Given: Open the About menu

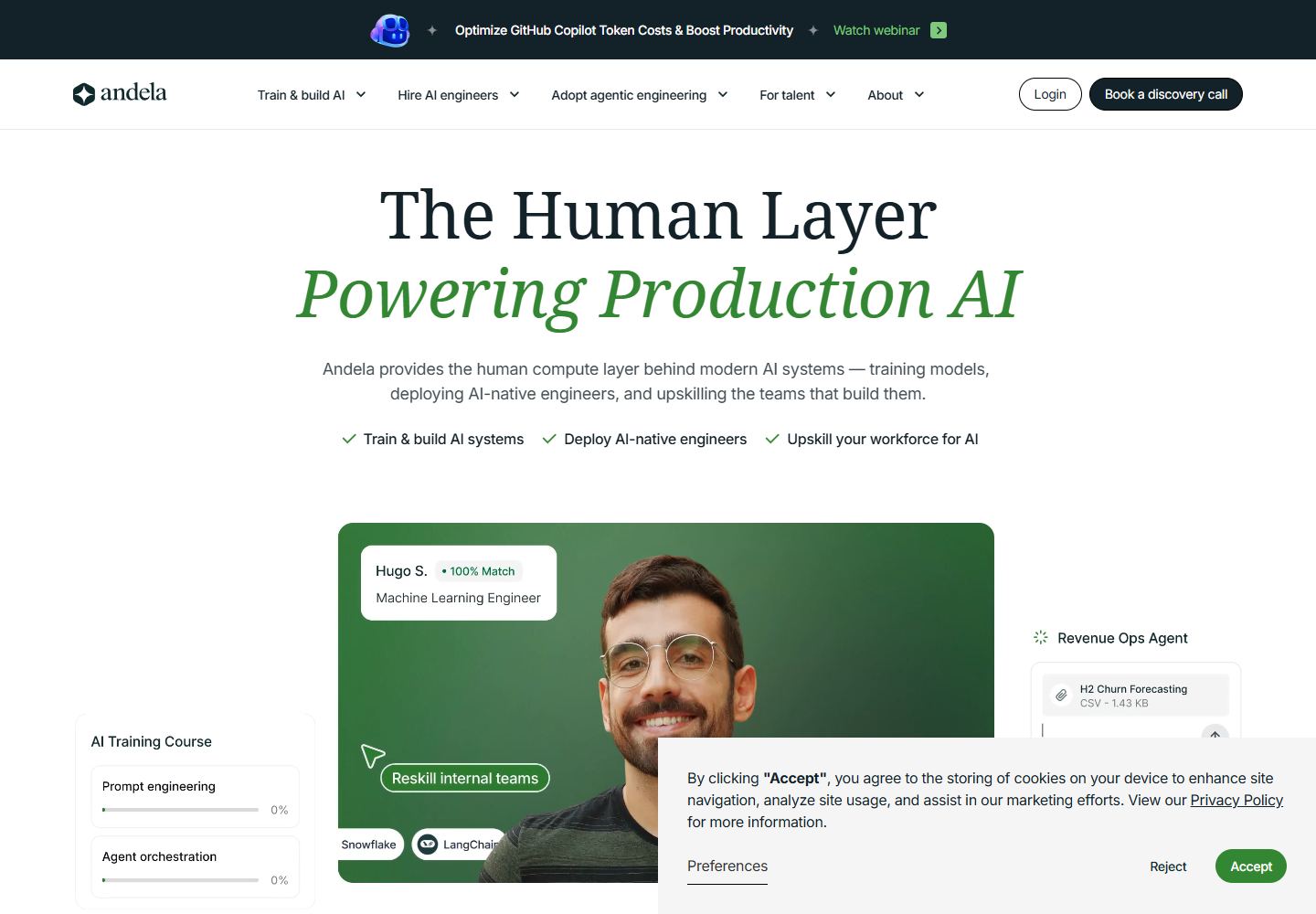Looking at the screenshot, I should 897,94.
